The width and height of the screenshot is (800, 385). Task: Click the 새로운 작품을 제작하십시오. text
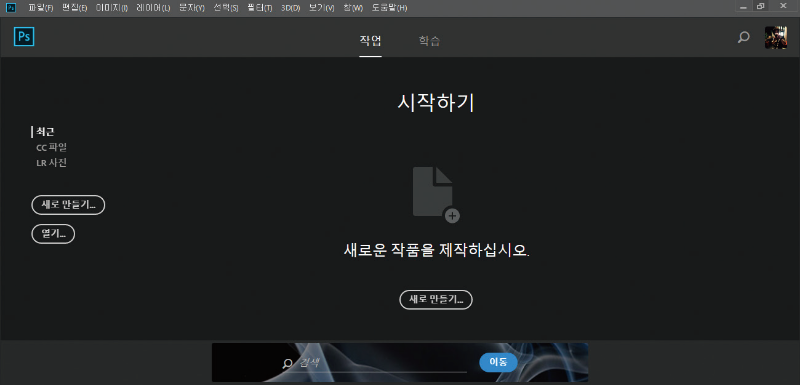pos(437,250)
